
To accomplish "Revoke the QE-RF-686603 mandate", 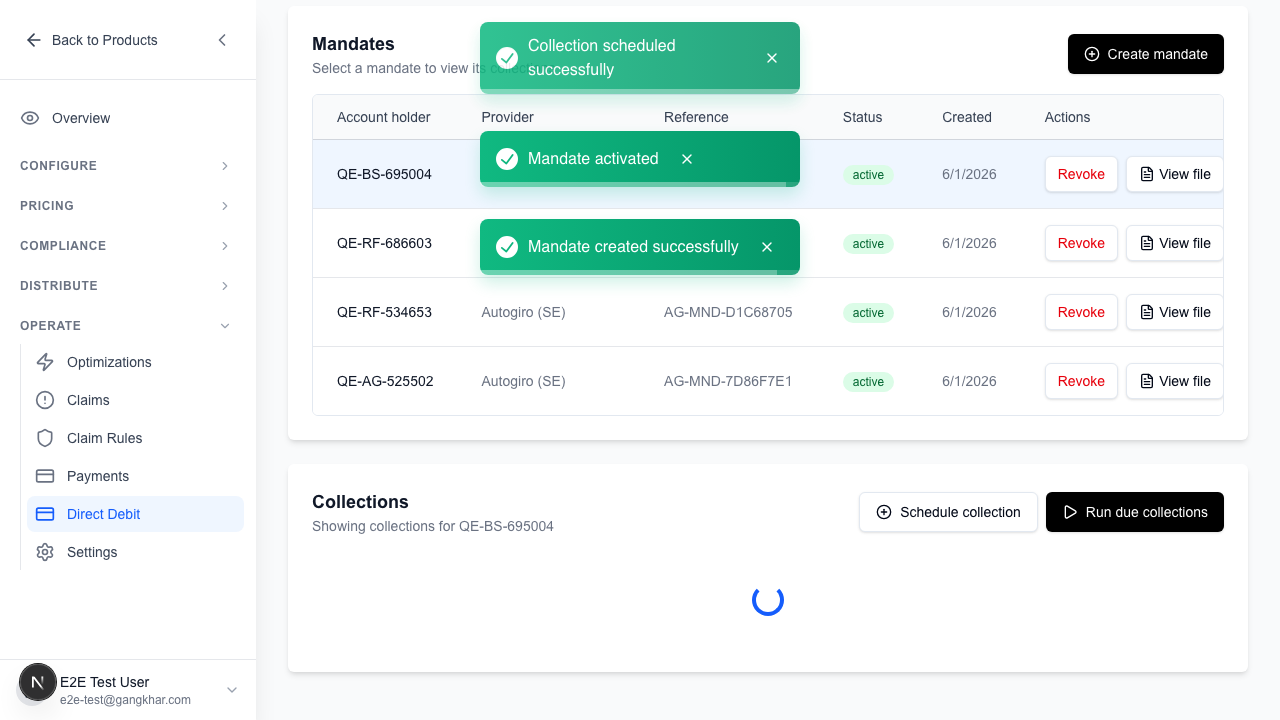I will 1081,243.
